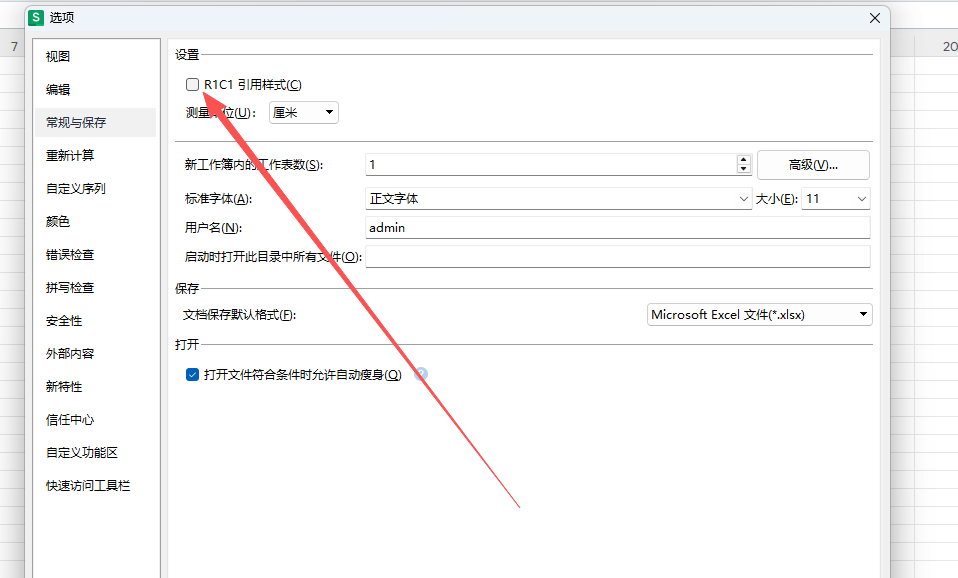
Task: Open the 安全性 settings category
Action: point(64,321)
